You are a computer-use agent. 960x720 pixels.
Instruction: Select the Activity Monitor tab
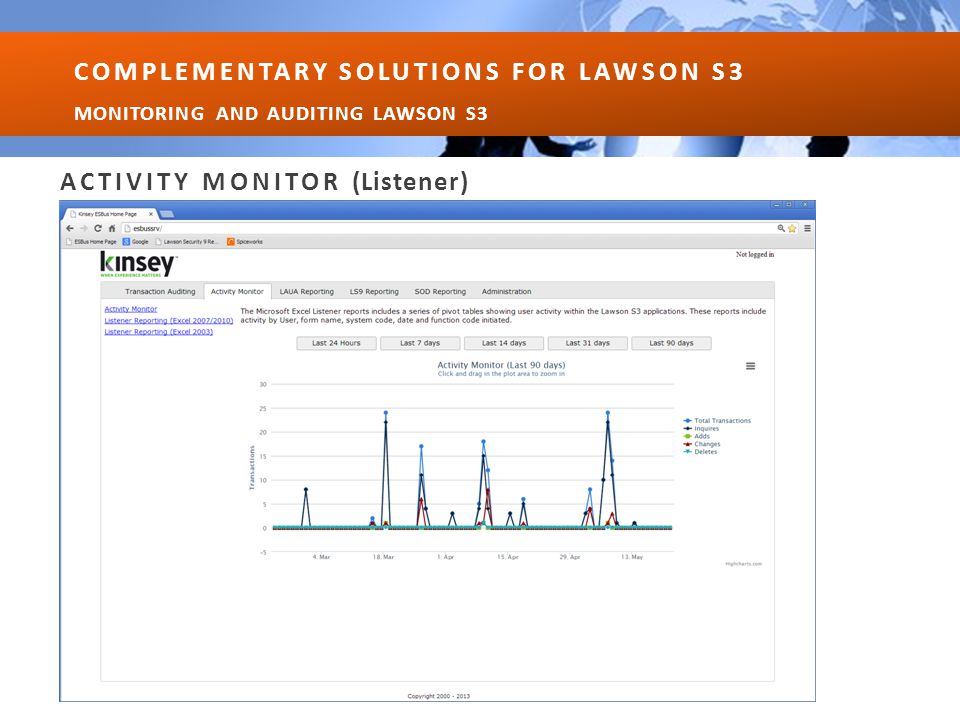pyautogui.click(x=237, y=291)
